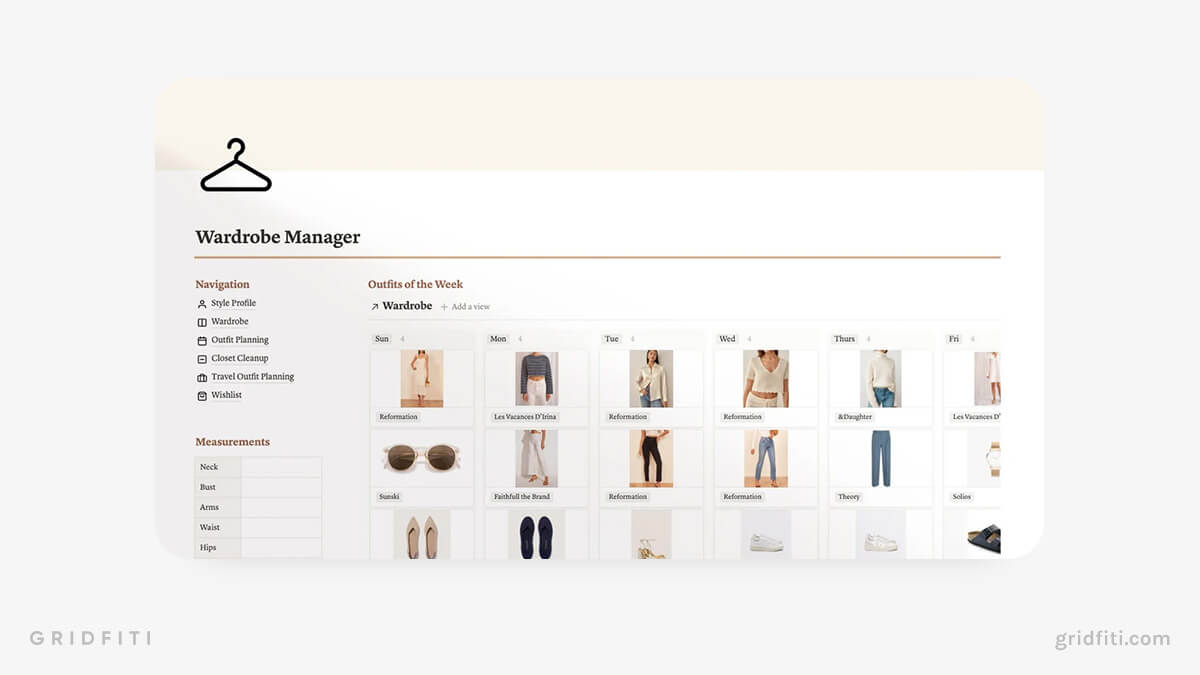The height and width of the screenshot is (675, 1200).
Task: Open Outfit Planning via its calendar icon
Action: point(201,340)
